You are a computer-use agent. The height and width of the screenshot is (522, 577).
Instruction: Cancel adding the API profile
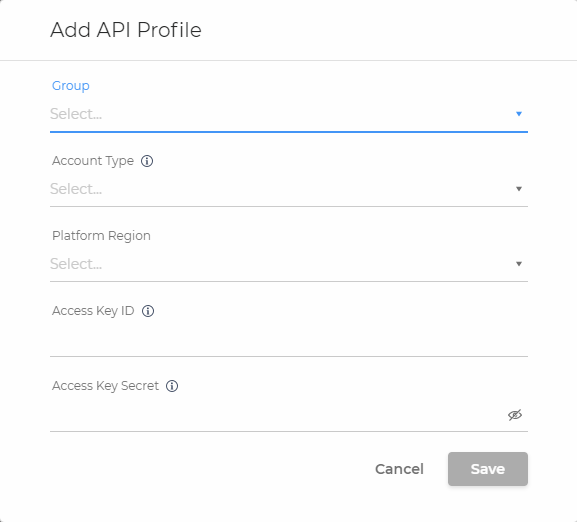click(x=399, y=469)
